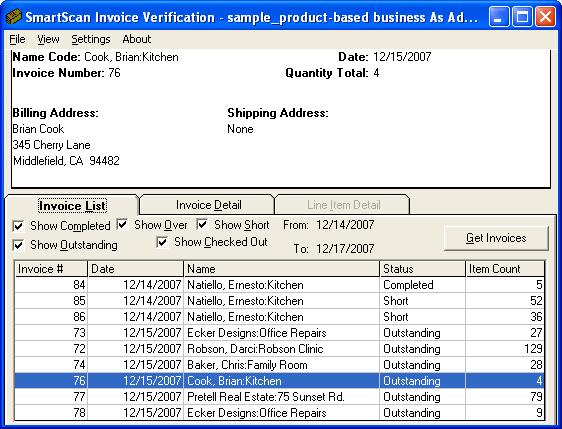Open the About menu

pos(137,39)
